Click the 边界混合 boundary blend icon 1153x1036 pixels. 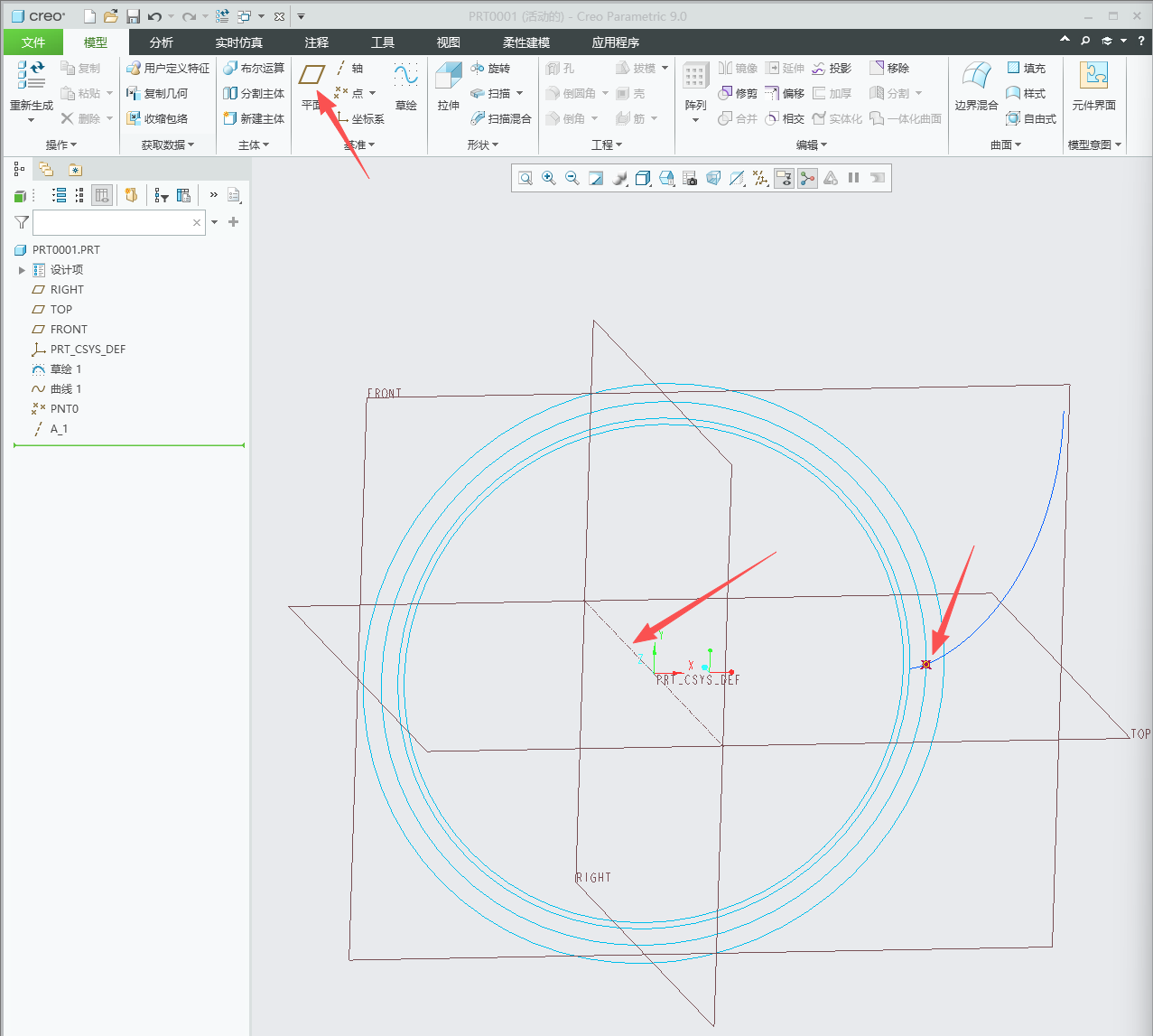976,86
